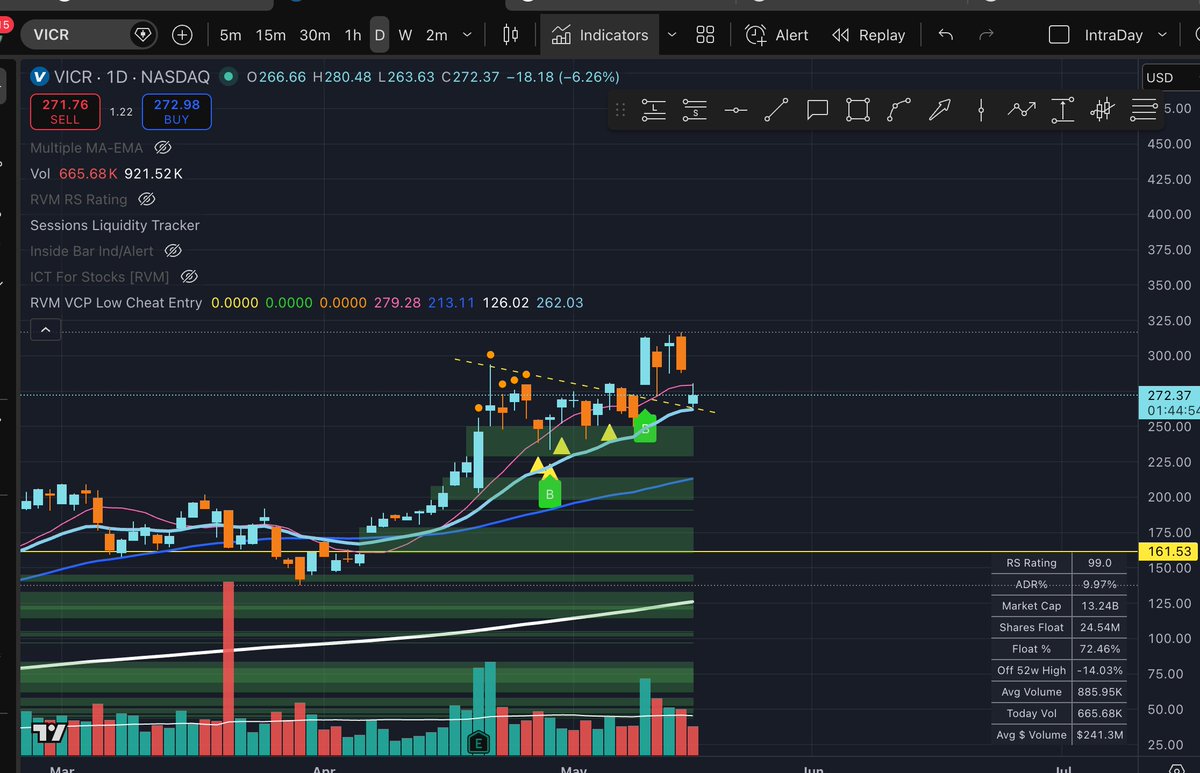The width and height of the screenshot is (1200, 773).
Task: Select the Arrow drawing tool
Action: pos(939,110)
